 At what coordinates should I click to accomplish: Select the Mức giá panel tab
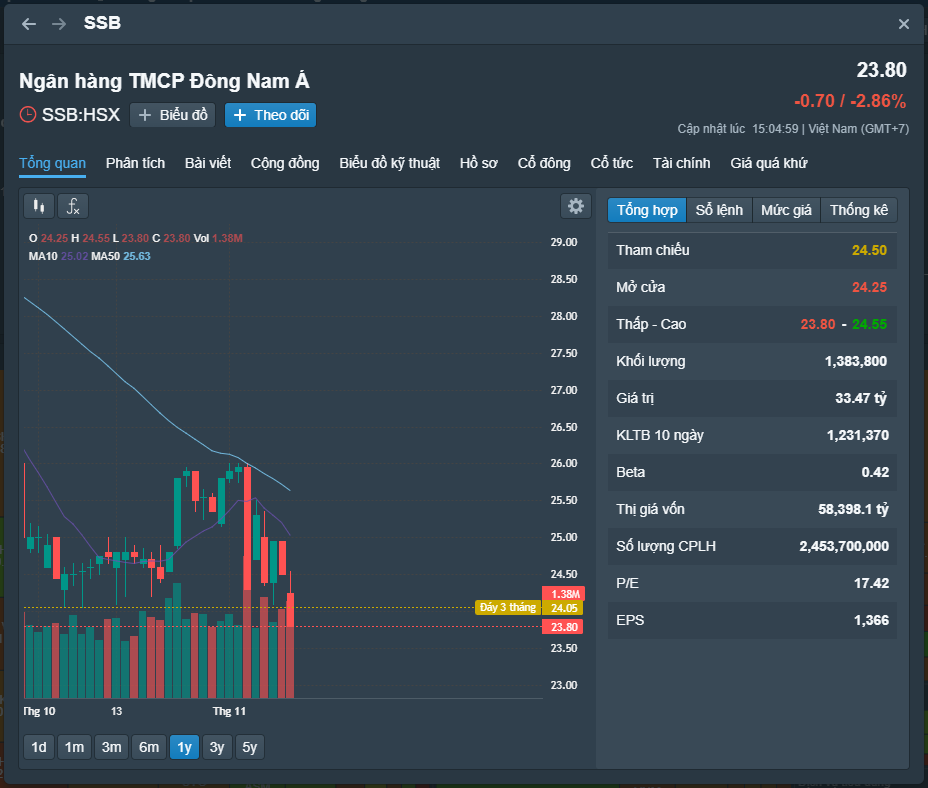tap(787, 210)
